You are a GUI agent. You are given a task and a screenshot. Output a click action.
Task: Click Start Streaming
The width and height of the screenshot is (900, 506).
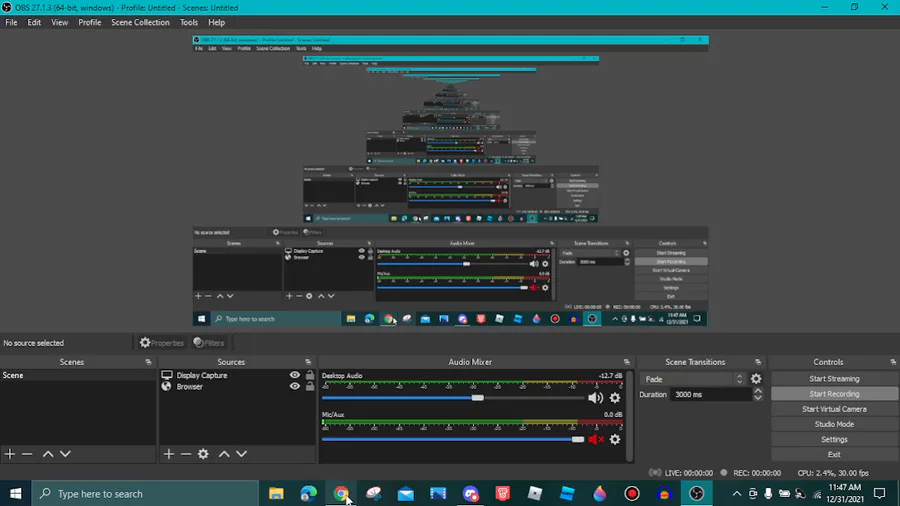click(x=834, y=379)
